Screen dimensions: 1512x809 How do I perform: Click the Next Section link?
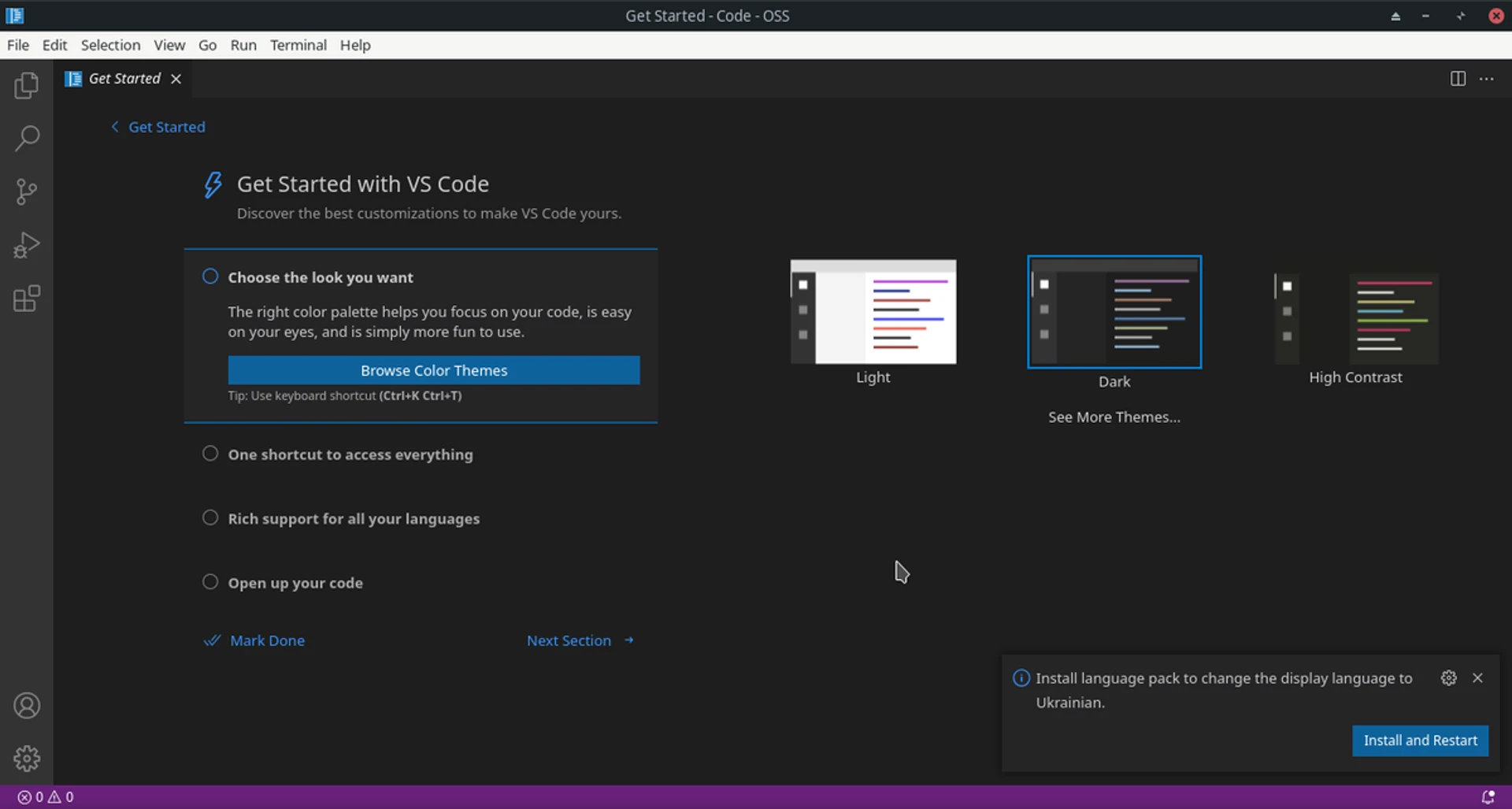(569, 640)
